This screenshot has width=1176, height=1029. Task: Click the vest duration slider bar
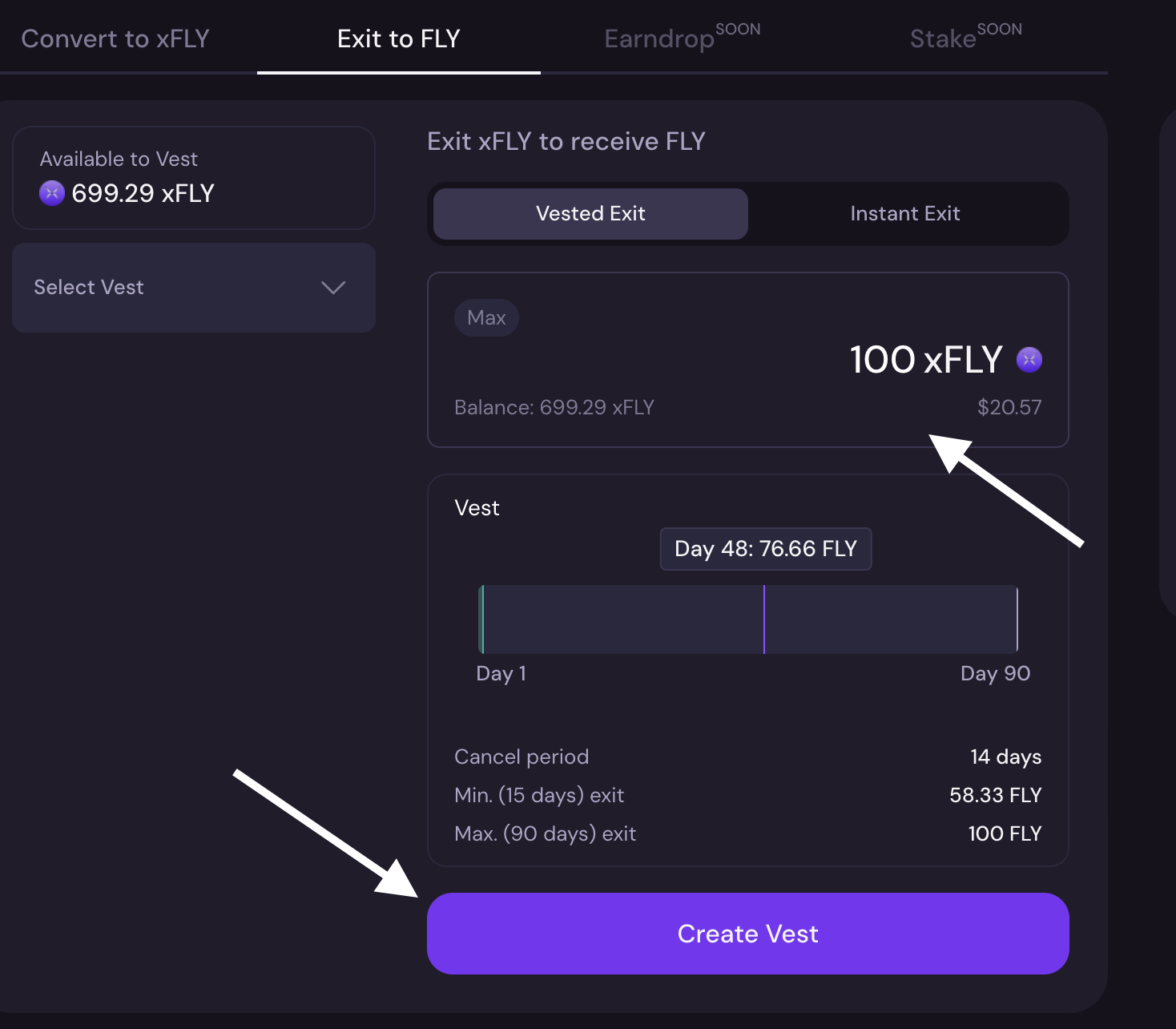(x=625, y=619)
